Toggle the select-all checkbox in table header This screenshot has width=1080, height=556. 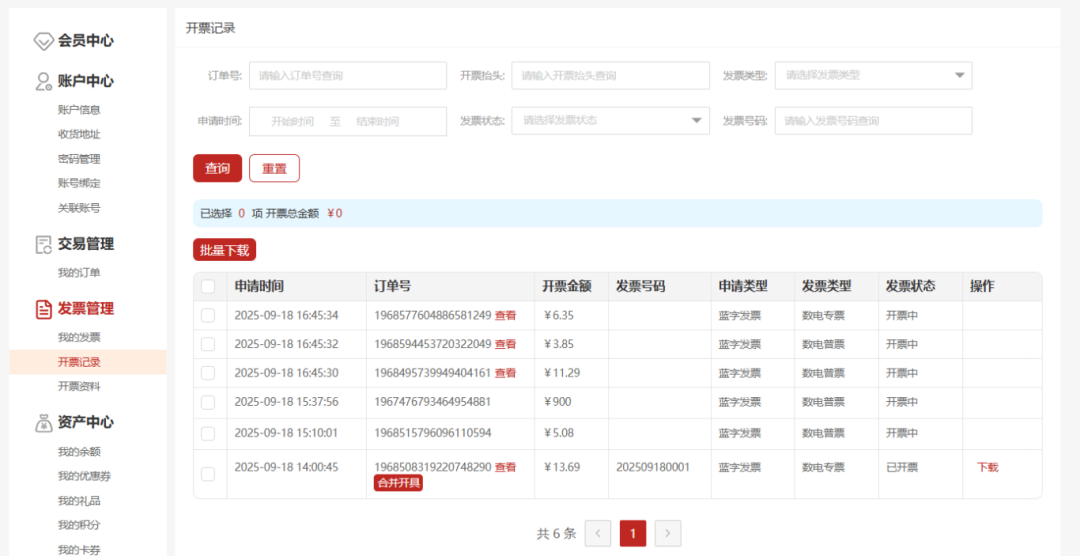pyautogui.click(x=208, y=287)
